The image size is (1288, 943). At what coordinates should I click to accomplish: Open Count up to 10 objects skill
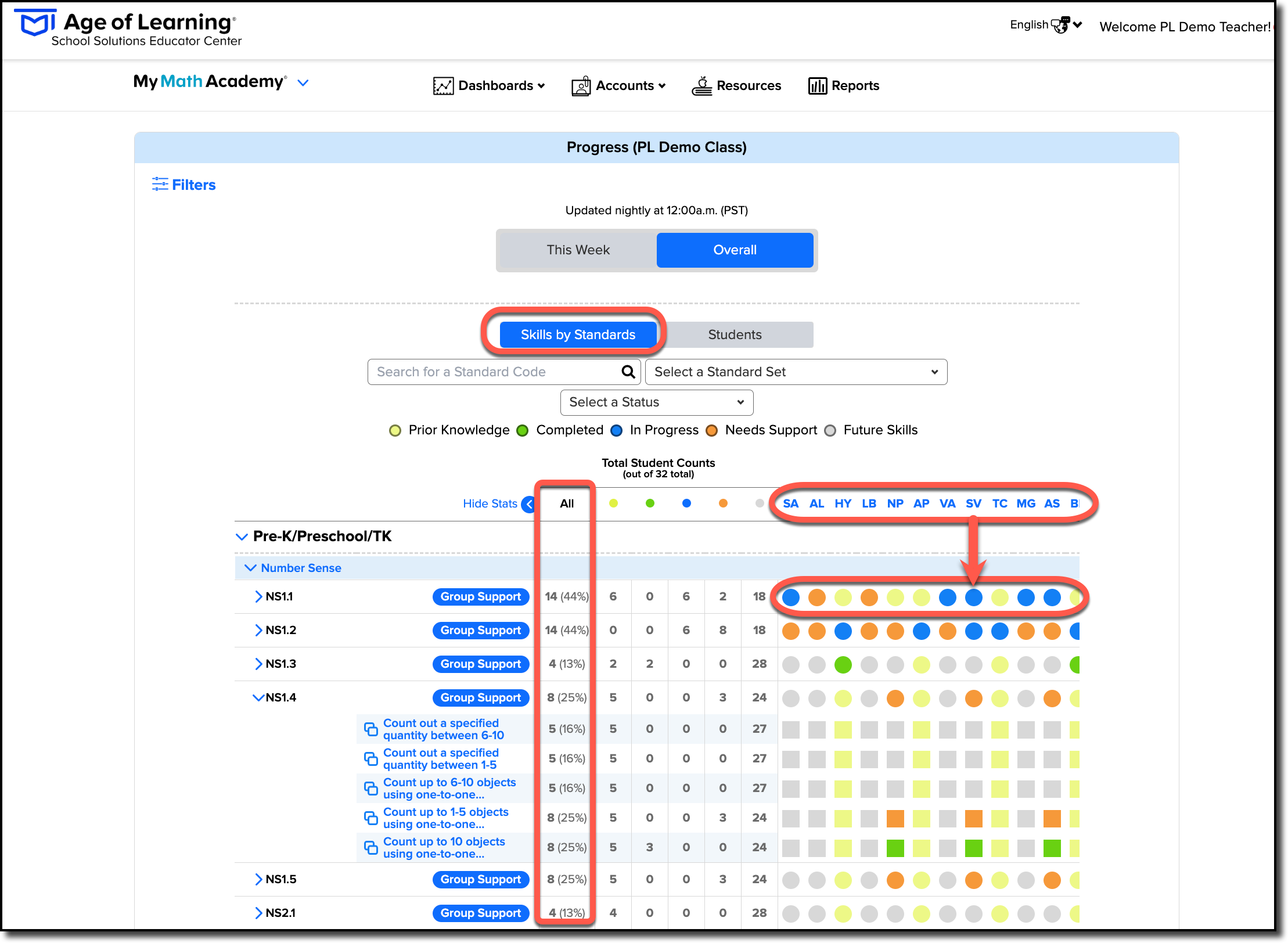click(444, 848)
